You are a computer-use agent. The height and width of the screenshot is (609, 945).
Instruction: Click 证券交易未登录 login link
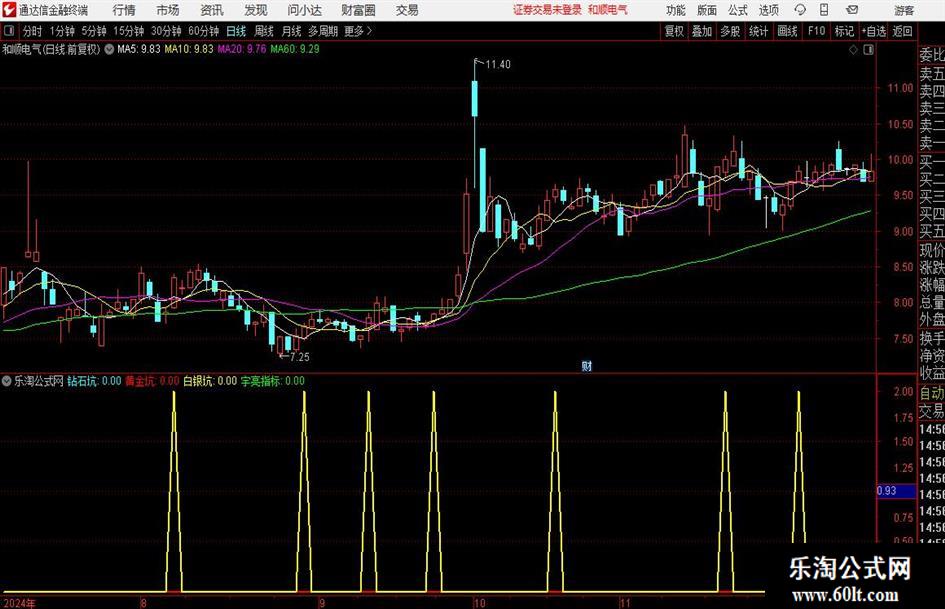pos(547,10)
